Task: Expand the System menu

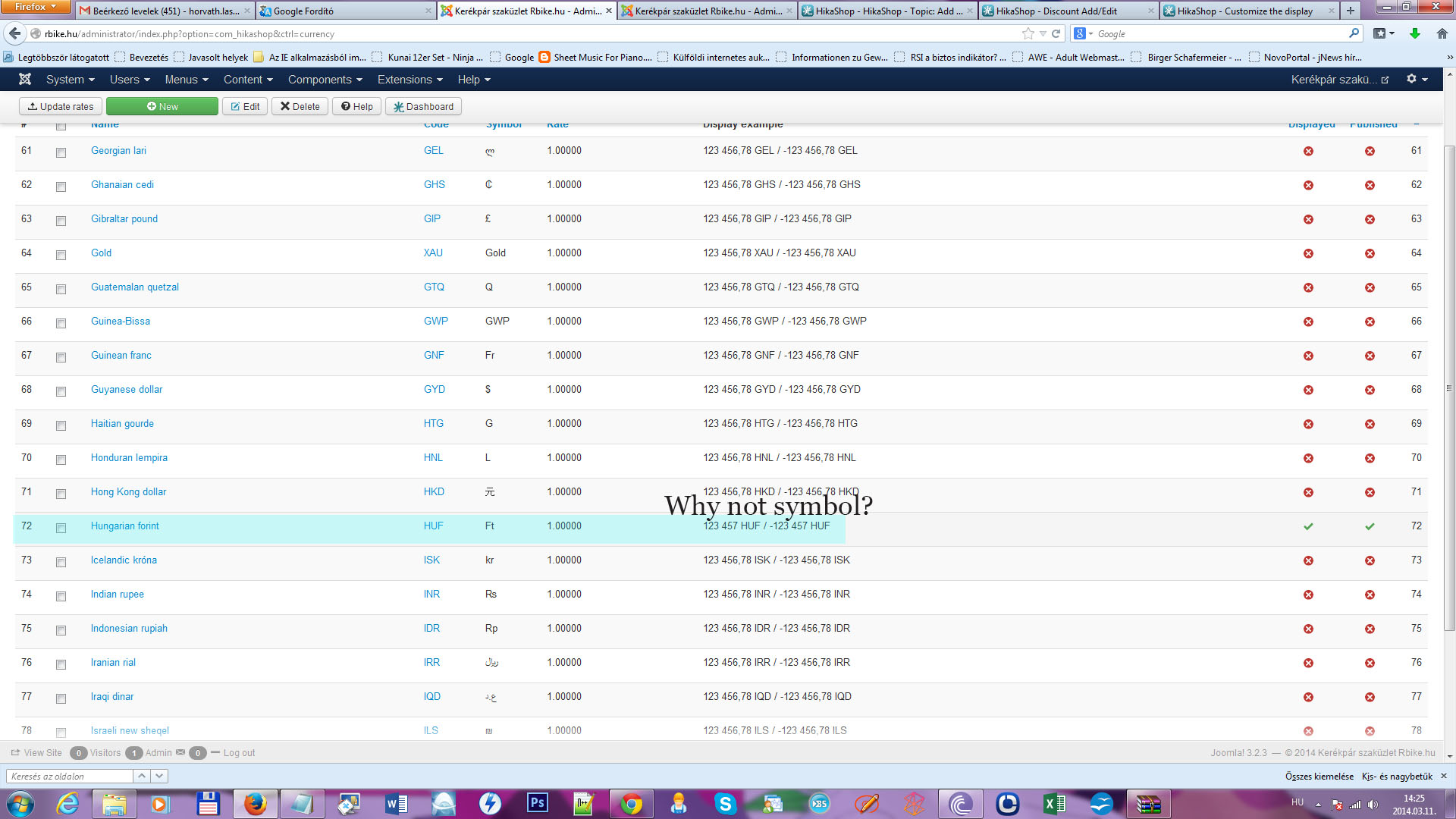Action: (x=70, y=80)
